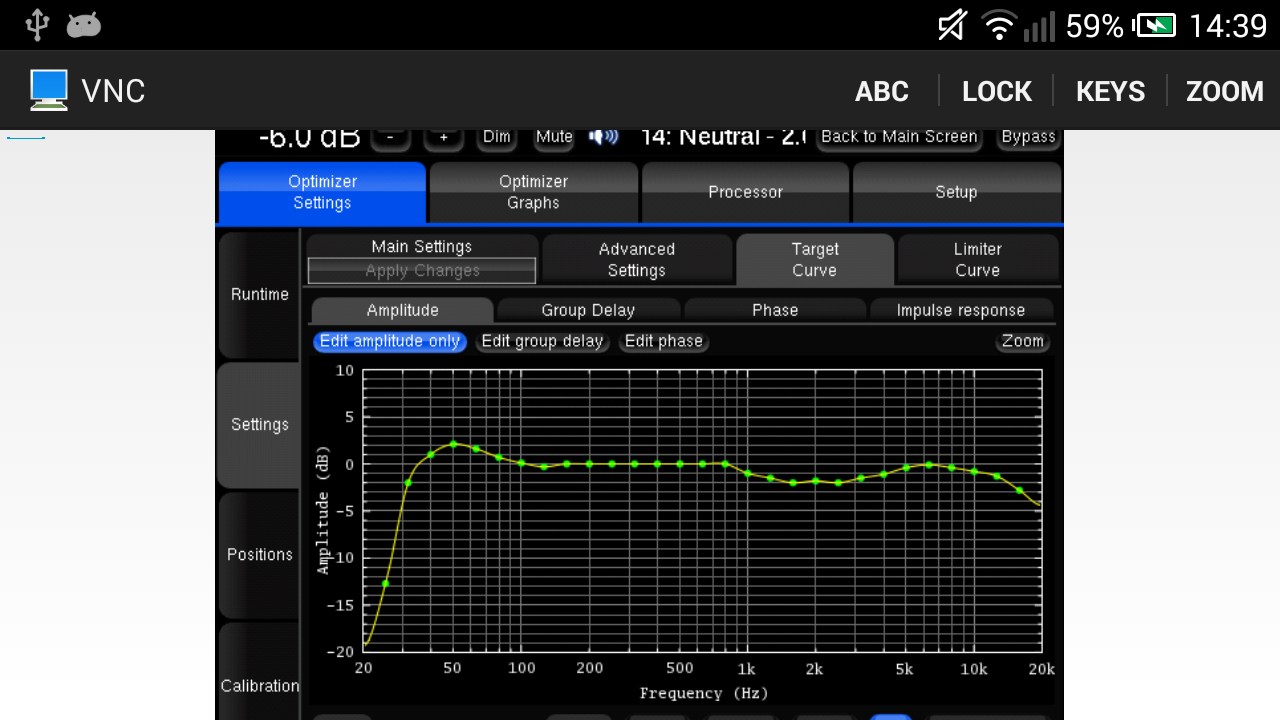Toggle the Bypass button
Screen dimensions: 1280x720
point(1028,137)
